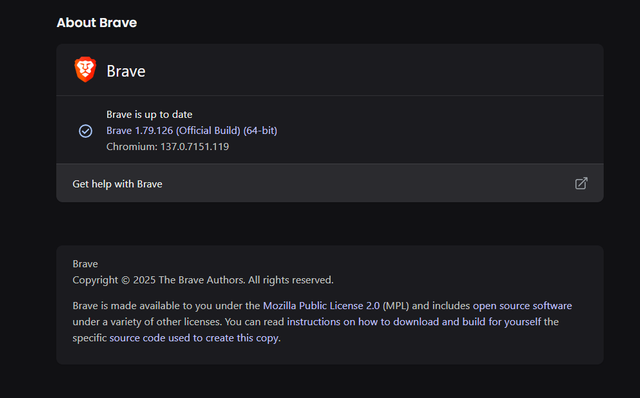Open instructions on how to download and build

pos(414,322)
